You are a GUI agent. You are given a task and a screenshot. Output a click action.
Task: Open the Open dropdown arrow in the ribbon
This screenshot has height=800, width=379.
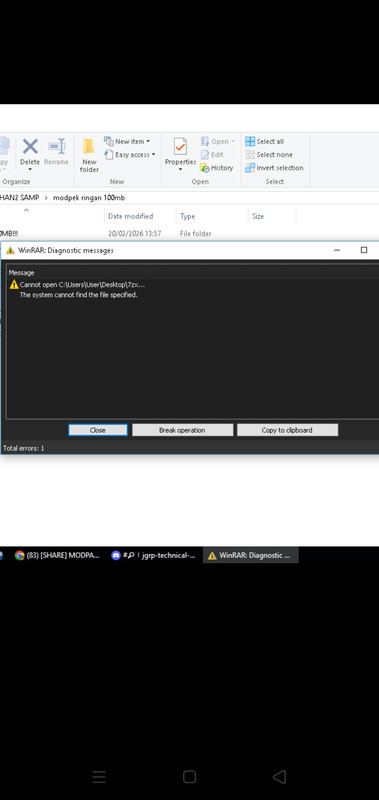tap(233, 141)
